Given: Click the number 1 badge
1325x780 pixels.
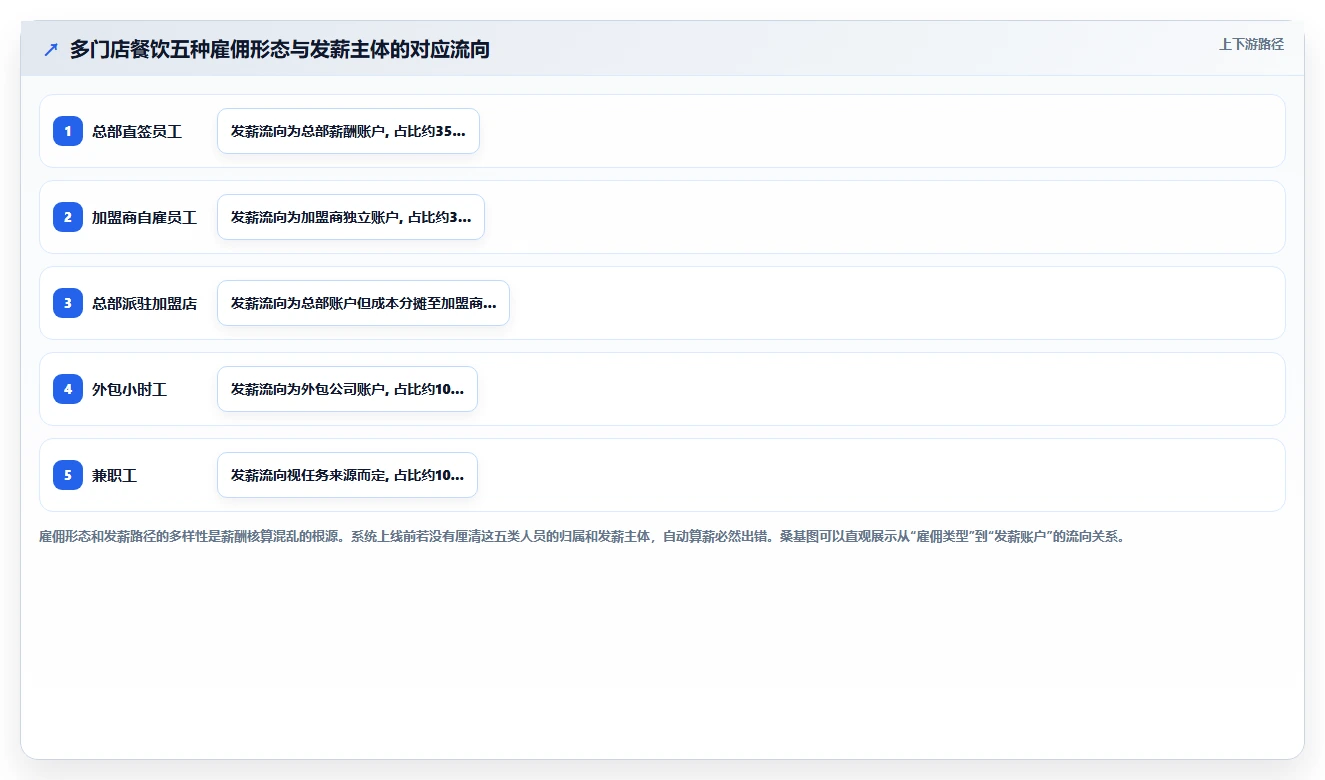Looking at the screenshot, I should point(68,131).
